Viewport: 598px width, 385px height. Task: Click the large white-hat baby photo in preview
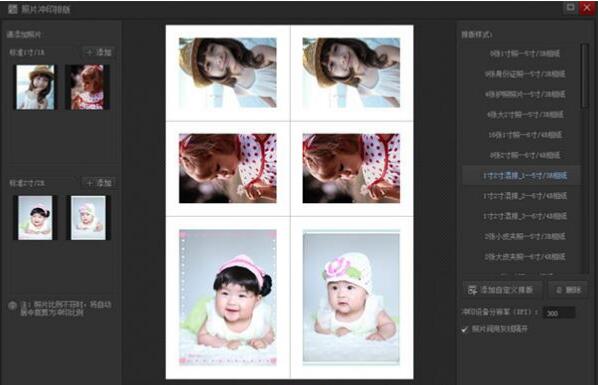[351, 297]
